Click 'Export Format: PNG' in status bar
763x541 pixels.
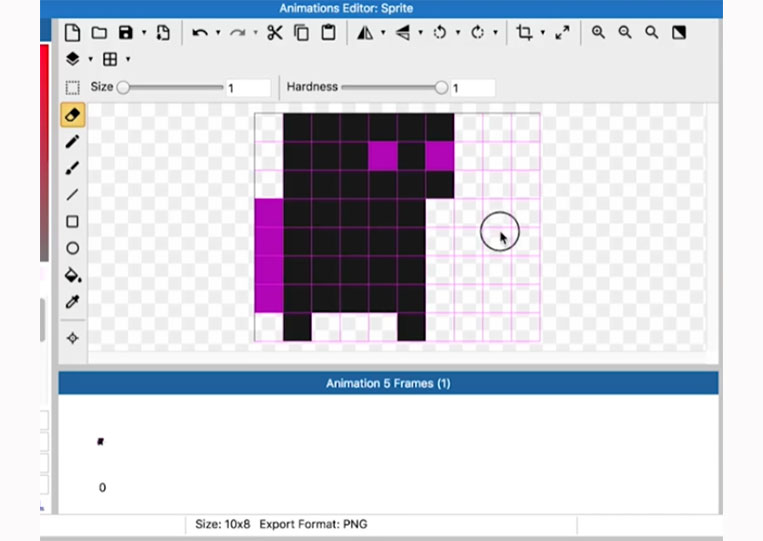[x=313, y=524]
